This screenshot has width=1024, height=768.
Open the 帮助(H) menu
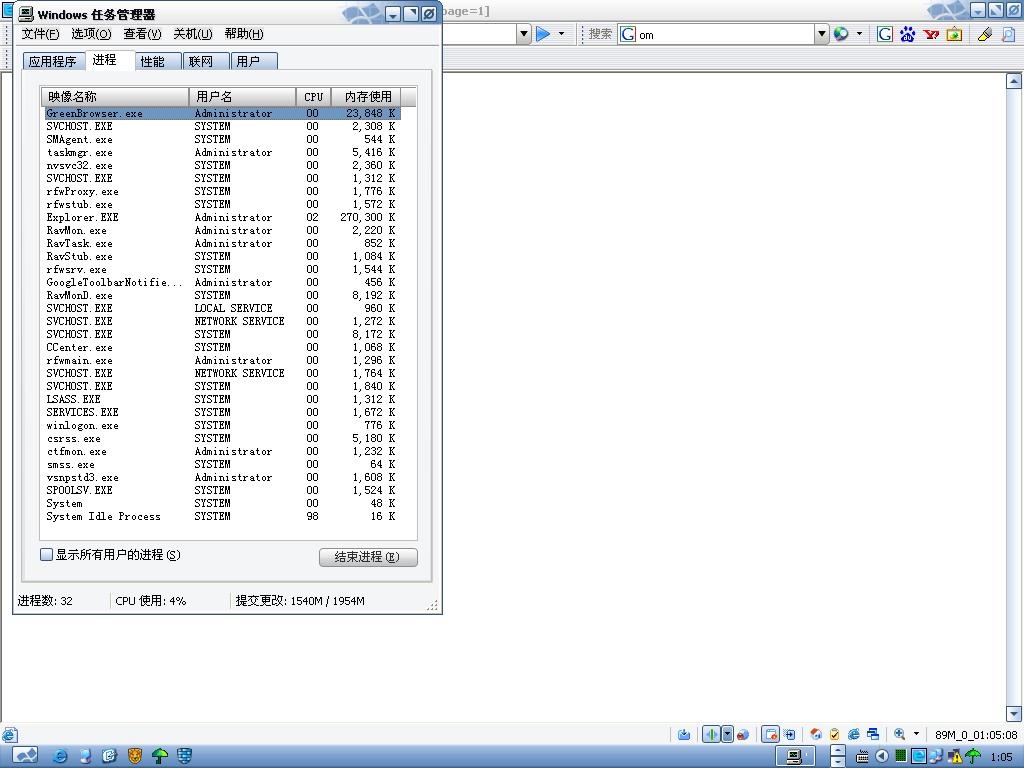click(x=244, y=34)
